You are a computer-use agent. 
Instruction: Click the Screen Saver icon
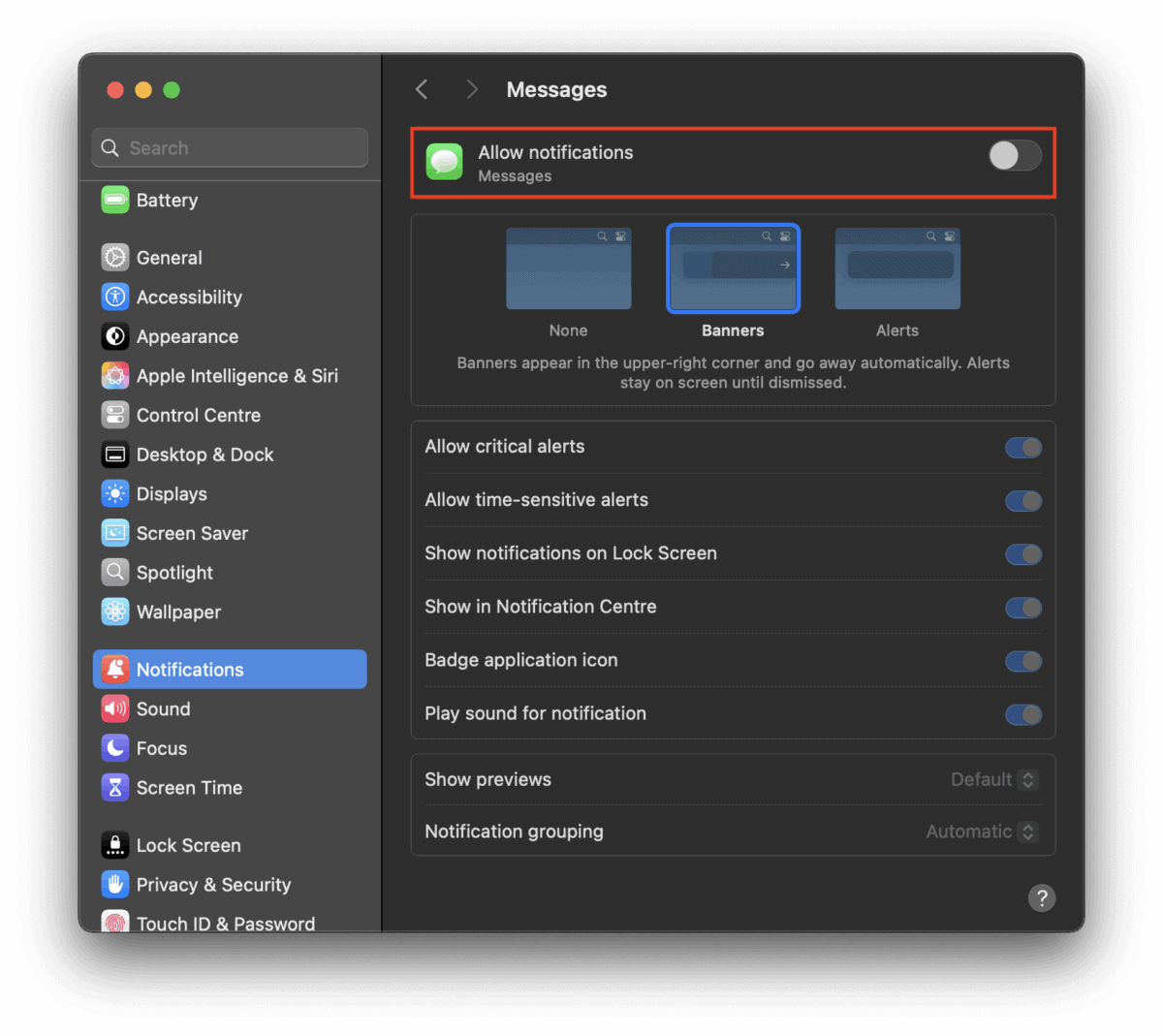115,533
